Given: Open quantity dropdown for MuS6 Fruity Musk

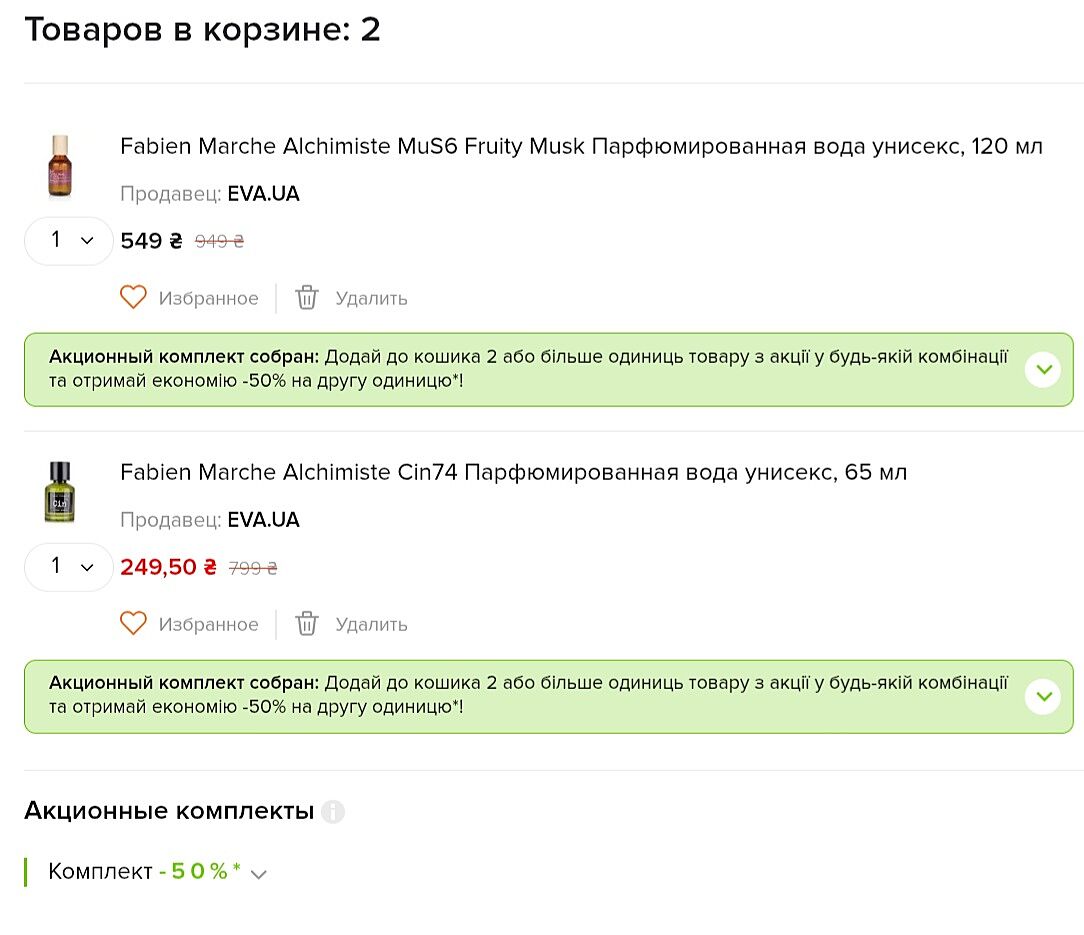Looking at the screenshot, I should [x=69, y=240].
